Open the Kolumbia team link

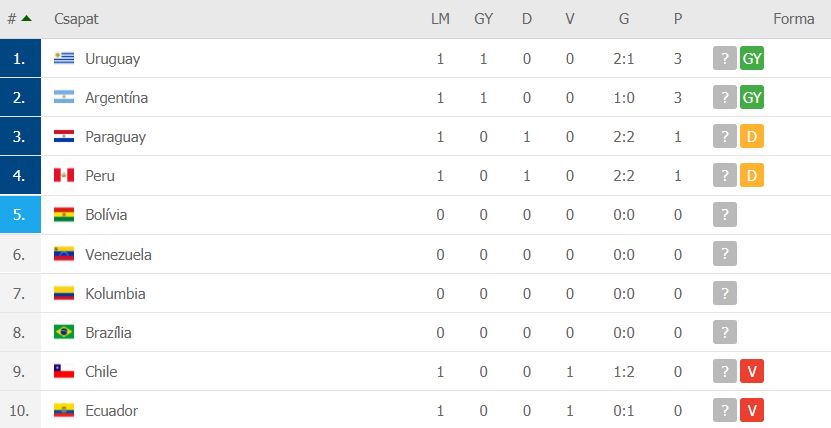(115, 293)
